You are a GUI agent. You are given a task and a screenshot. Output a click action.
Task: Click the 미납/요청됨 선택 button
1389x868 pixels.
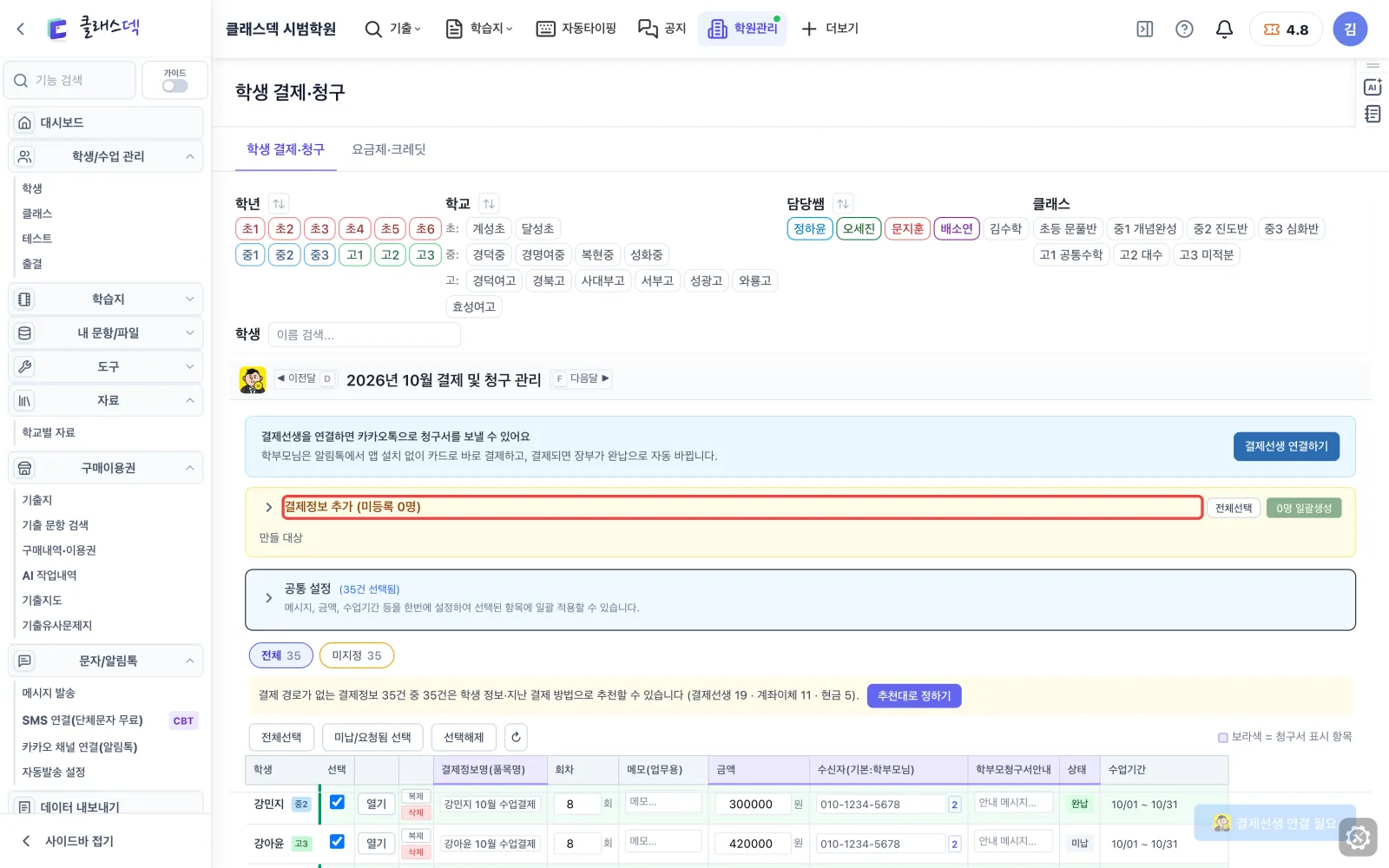click(372, 737)
